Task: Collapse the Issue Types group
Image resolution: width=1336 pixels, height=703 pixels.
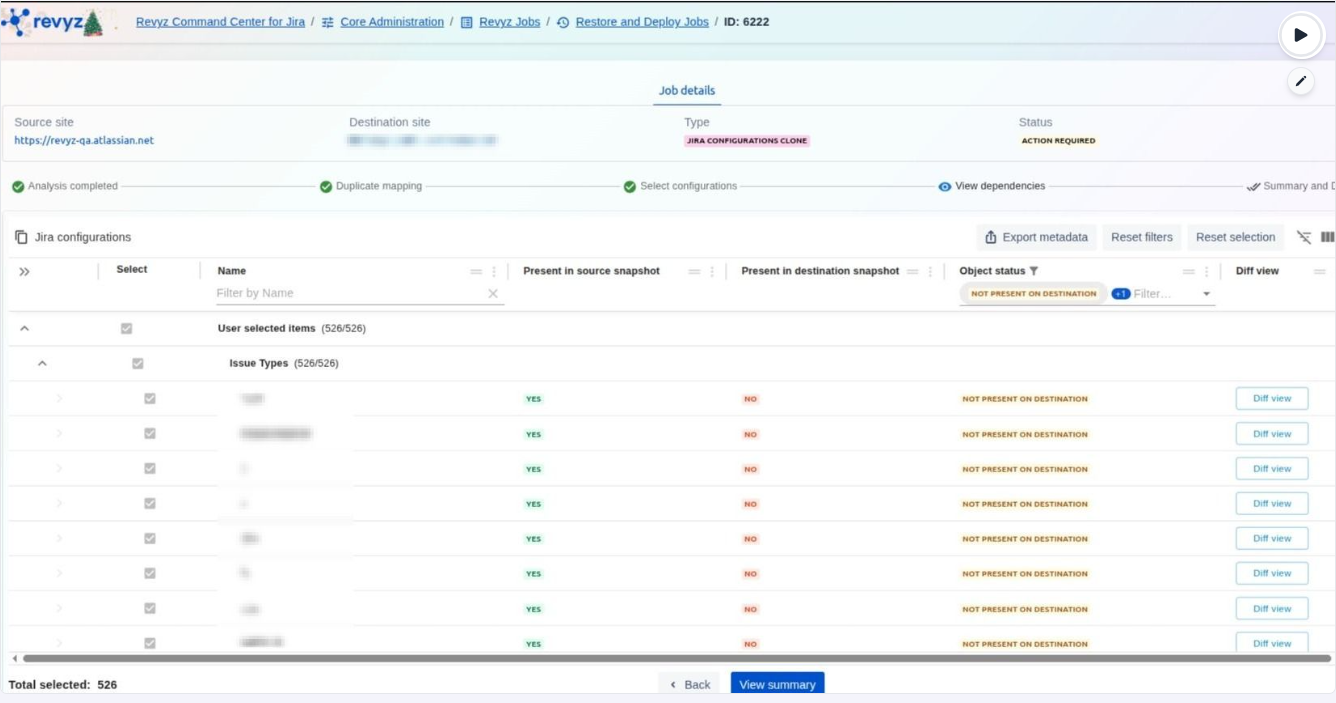Action: [42, 363]
